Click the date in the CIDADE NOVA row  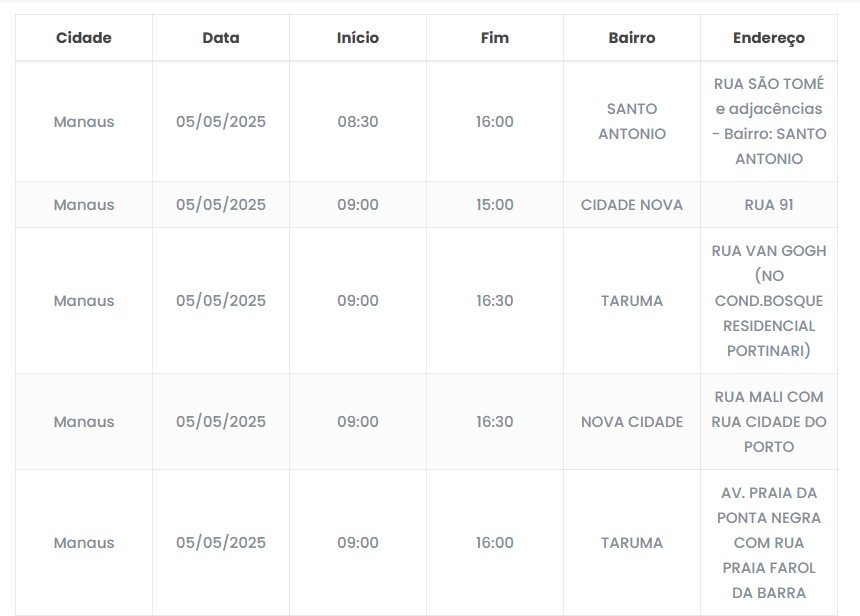(221, 205)
